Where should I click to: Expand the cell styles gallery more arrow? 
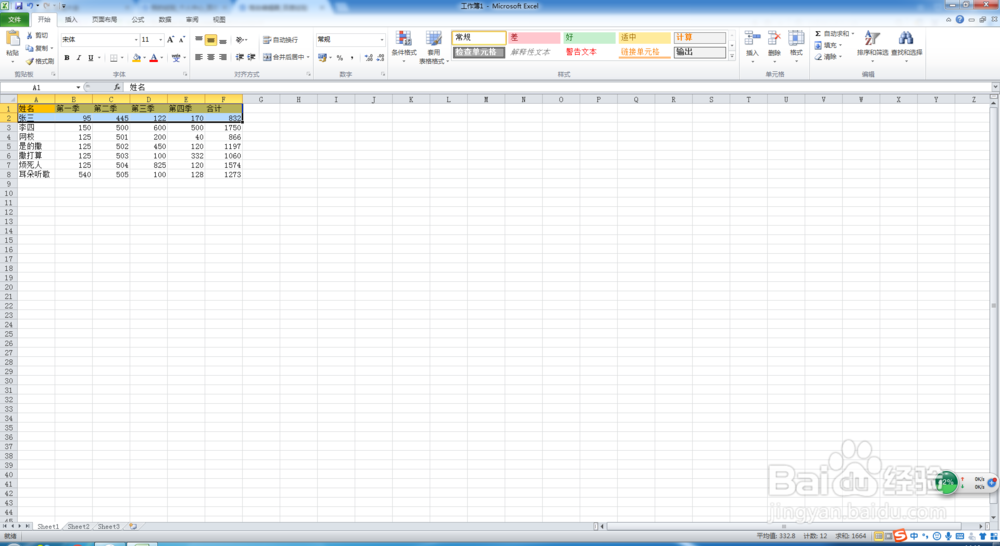coord(732,57)
